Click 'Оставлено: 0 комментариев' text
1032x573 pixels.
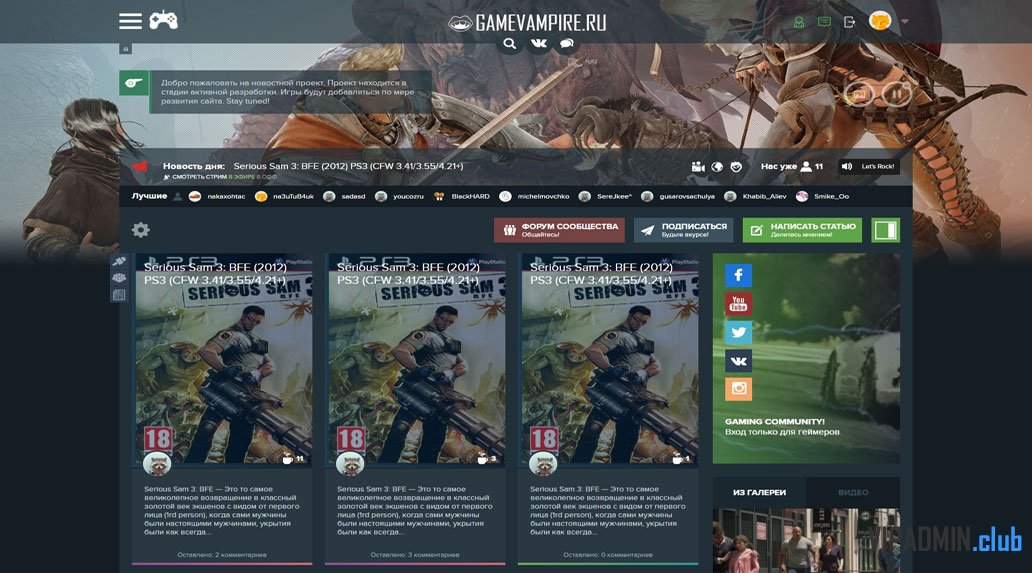[607, 555]
